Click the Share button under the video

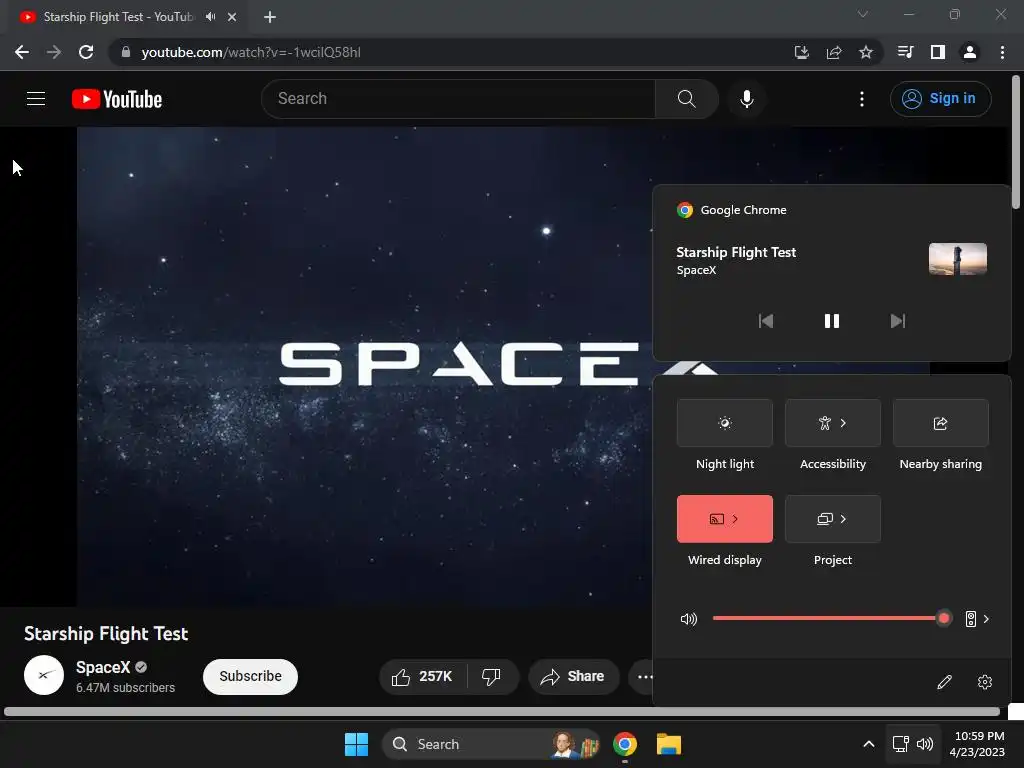click(573, 677)
